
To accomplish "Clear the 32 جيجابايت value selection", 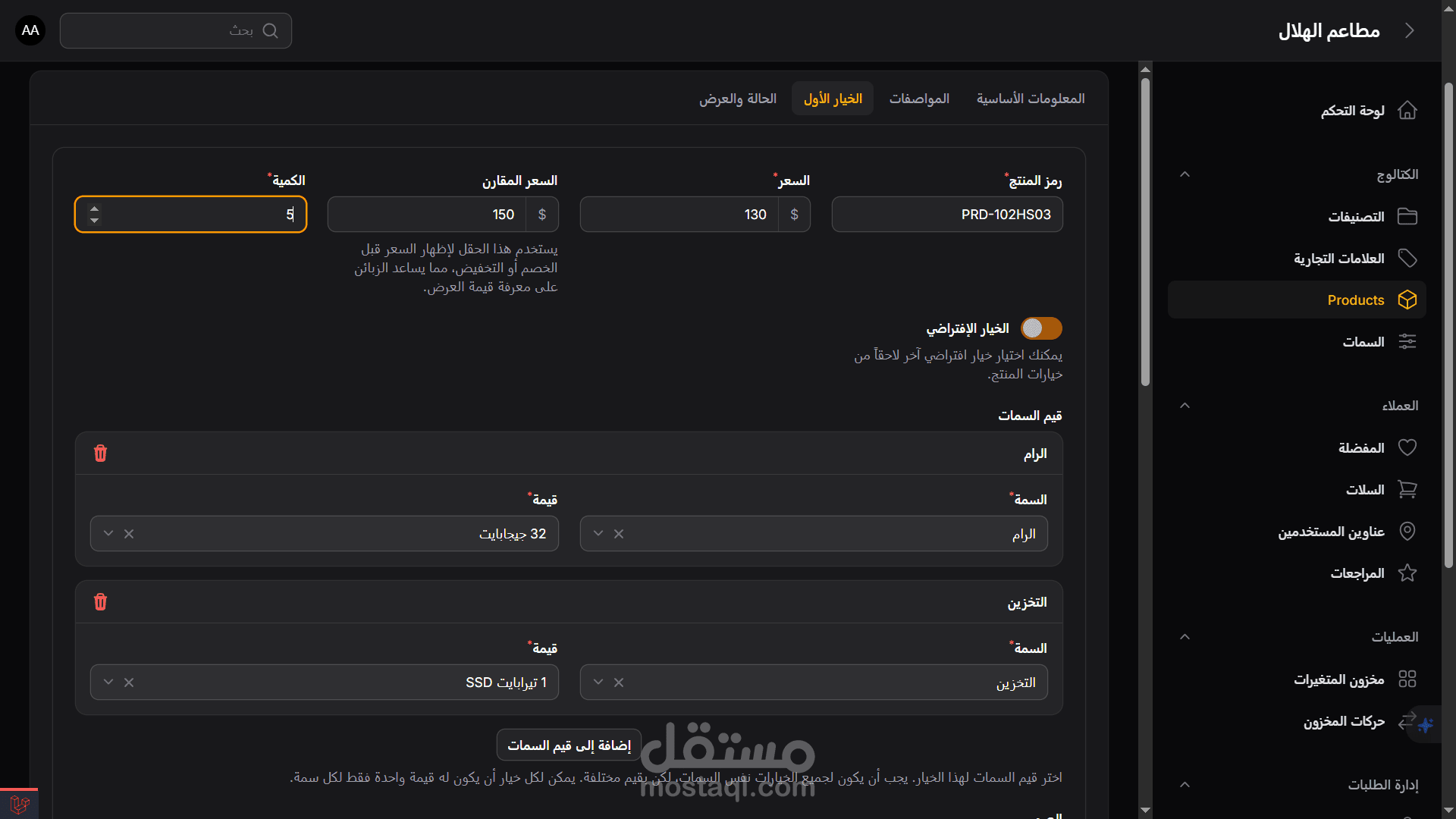I will coord(129,534).
